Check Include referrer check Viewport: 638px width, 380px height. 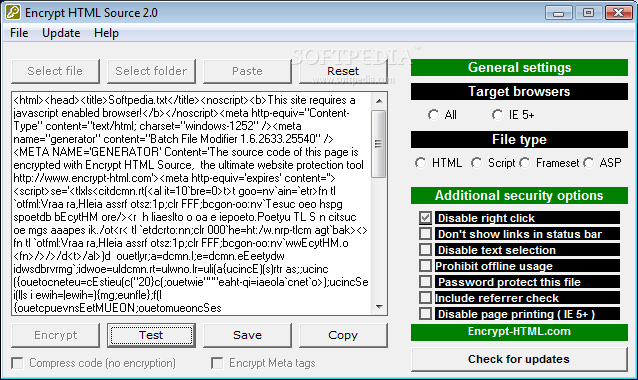tap(425, 297)
